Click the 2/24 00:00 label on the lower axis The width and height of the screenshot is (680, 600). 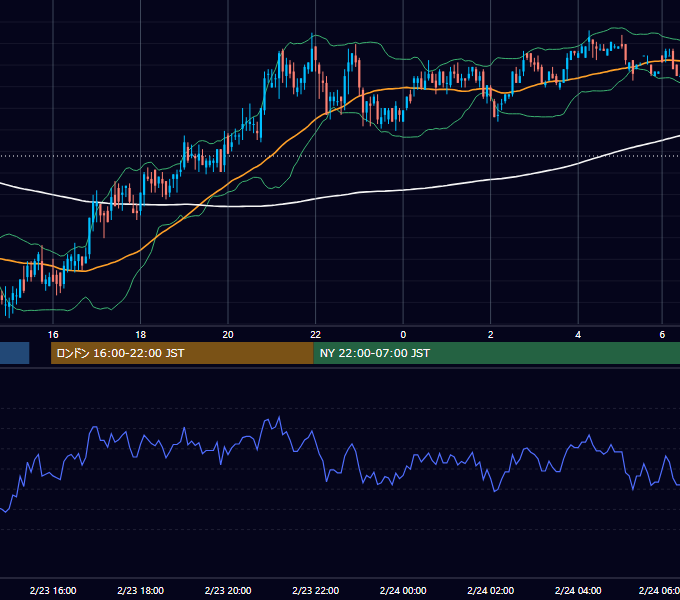(x=403, y=590)
